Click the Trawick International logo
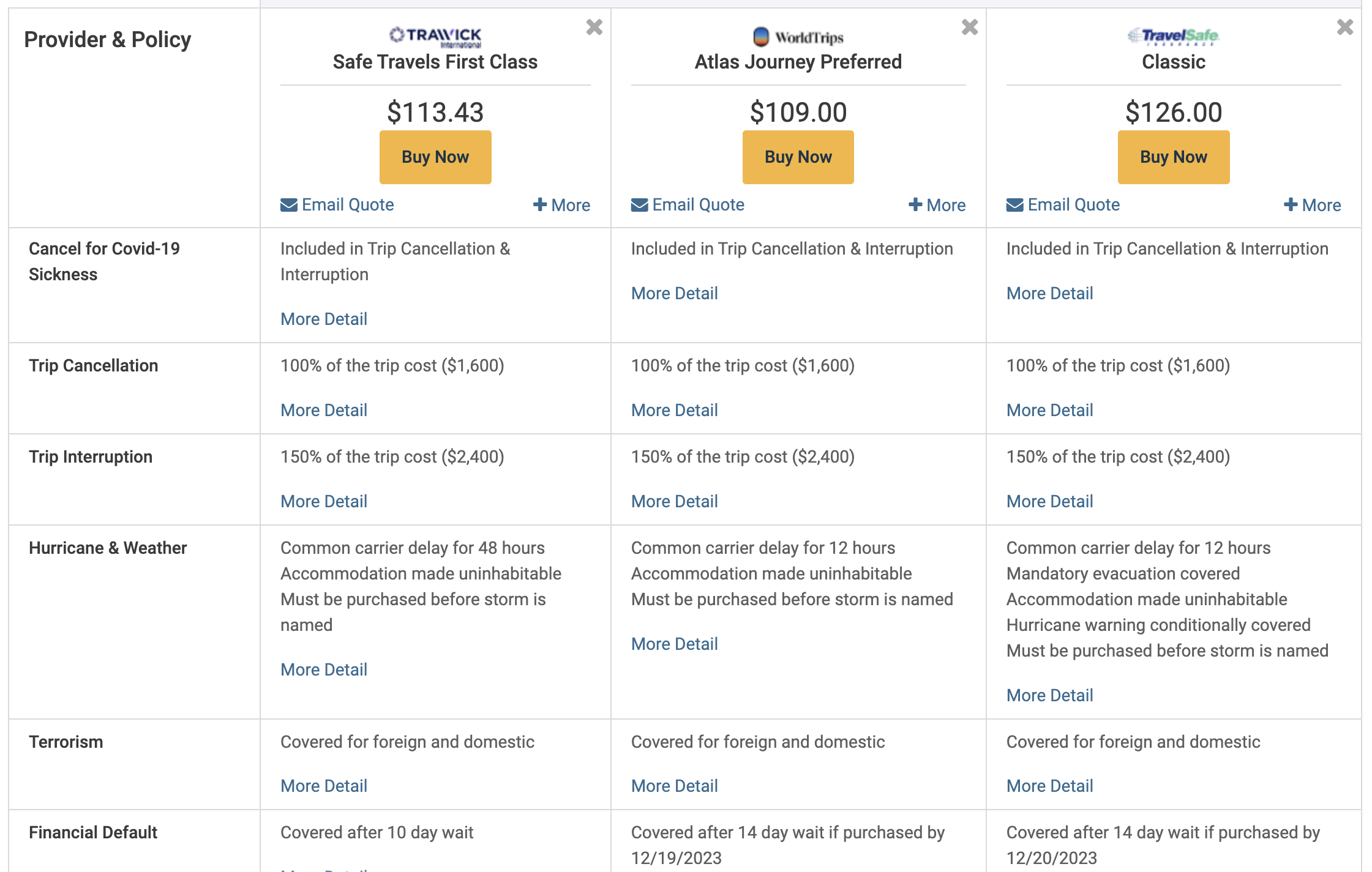This screenshot has height=872, width=1372. pos(435,37)
